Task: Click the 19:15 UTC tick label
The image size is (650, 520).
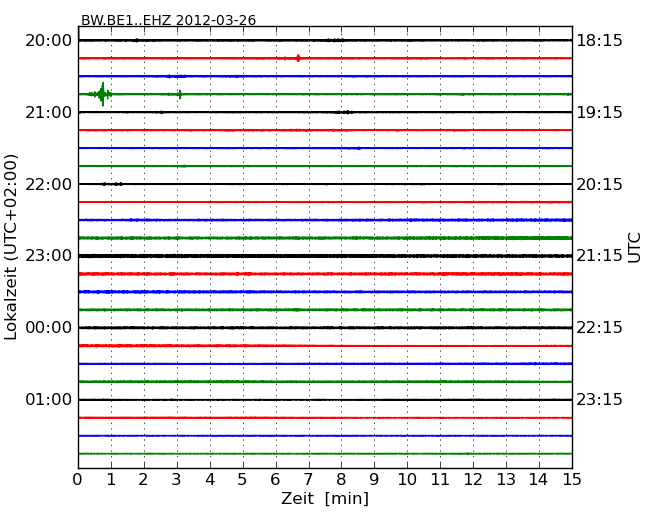Action: [599, 112]
